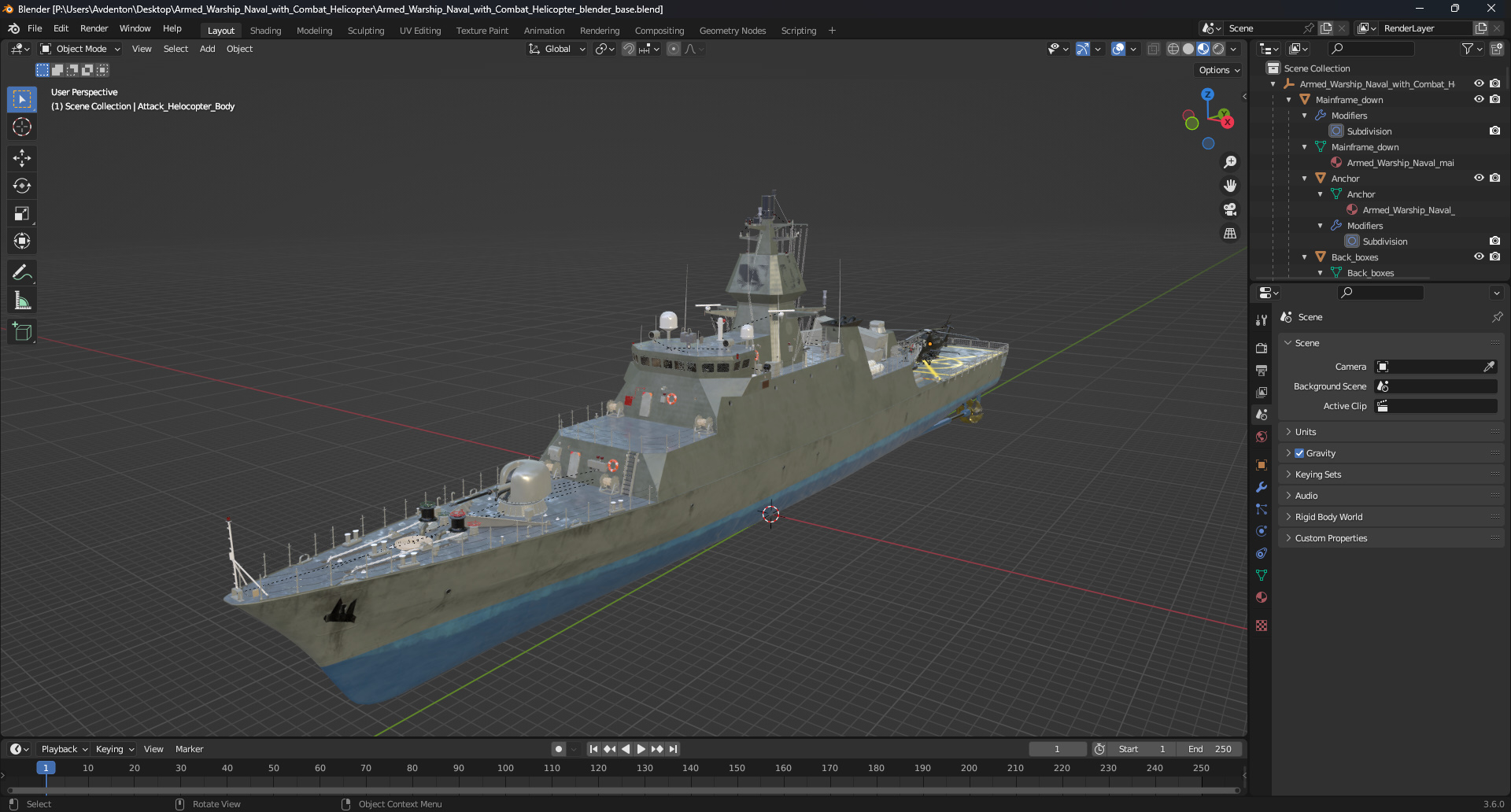This screenshot has height=812, width=1511.
Task: Activate the Rotate tool
Action: [22, 186]
